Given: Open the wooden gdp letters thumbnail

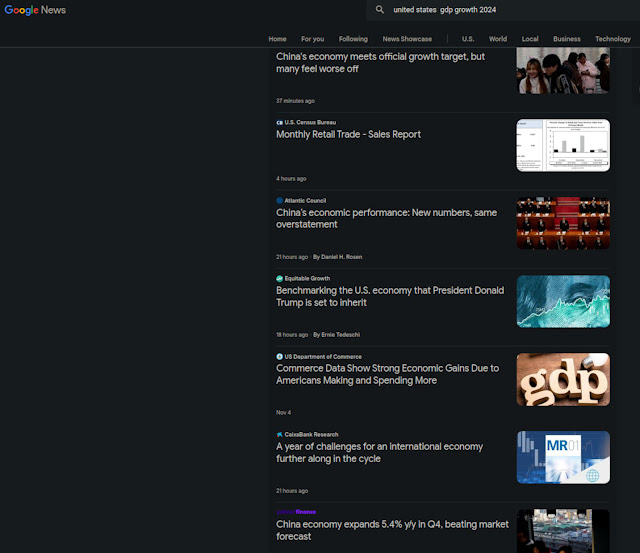Looking at the screenshot, I should tap(563, 380).
